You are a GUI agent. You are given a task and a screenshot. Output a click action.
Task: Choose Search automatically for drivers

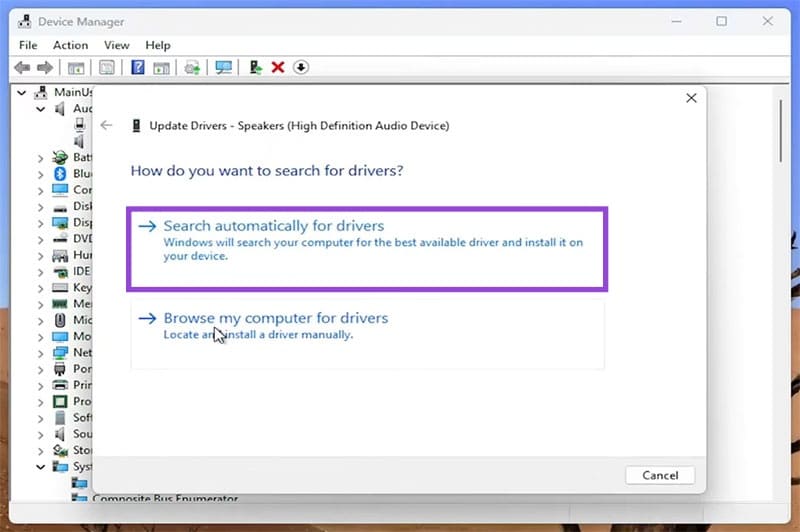tap(273, 227)
